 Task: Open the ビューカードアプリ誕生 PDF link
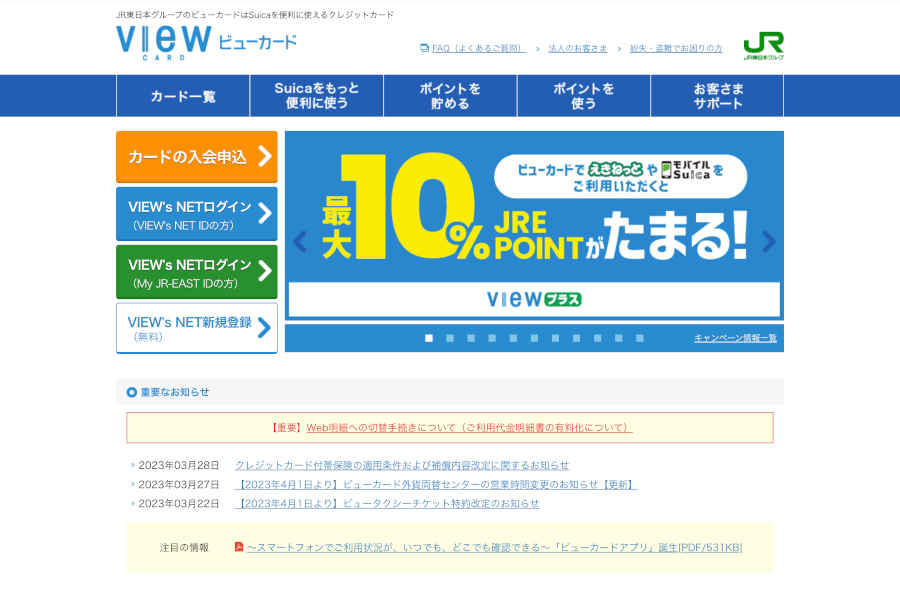tap(494, 548)
